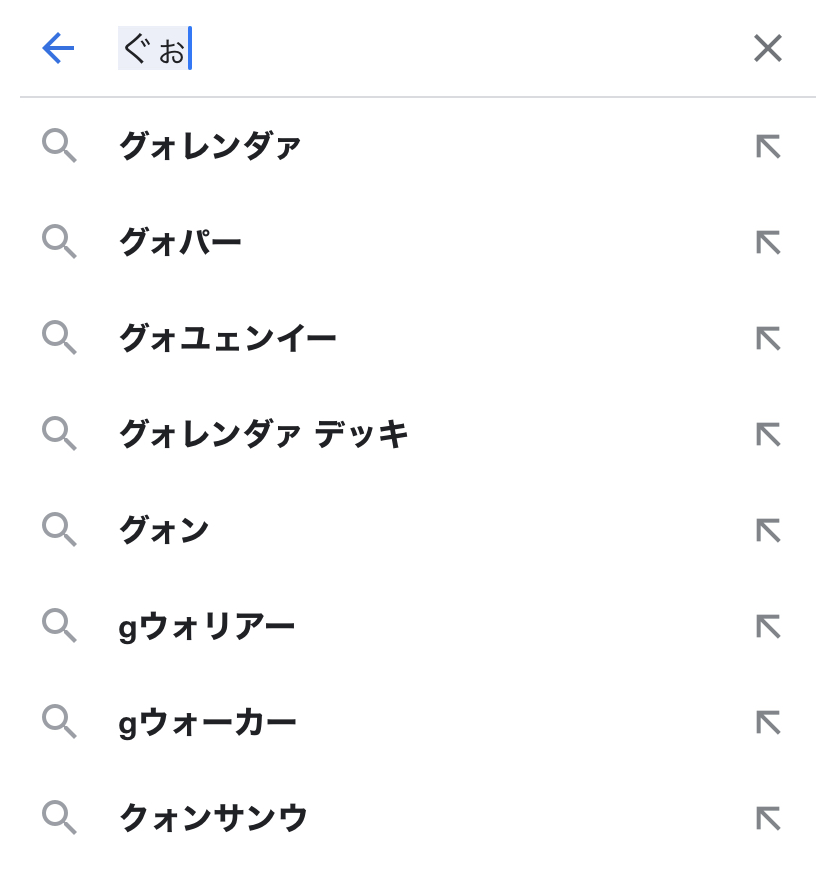
Task: Open the クォンサンウ suggestion
Action: pos(213,819)
